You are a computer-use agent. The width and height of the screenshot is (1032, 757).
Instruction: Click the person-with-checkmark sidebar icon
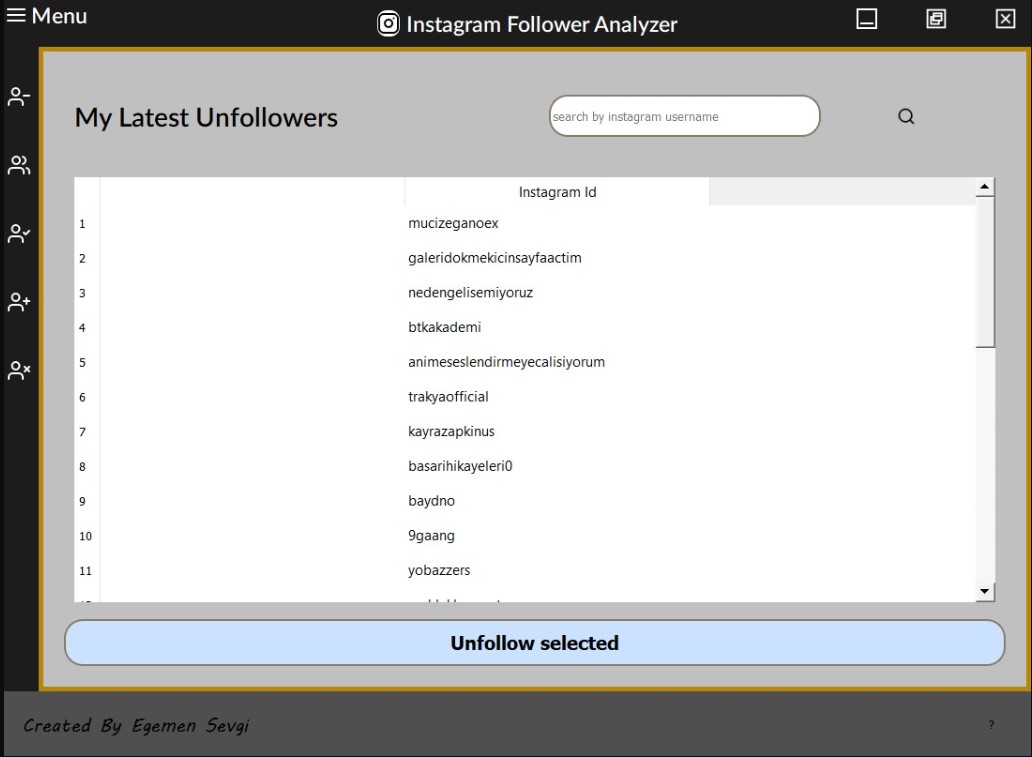18,233
